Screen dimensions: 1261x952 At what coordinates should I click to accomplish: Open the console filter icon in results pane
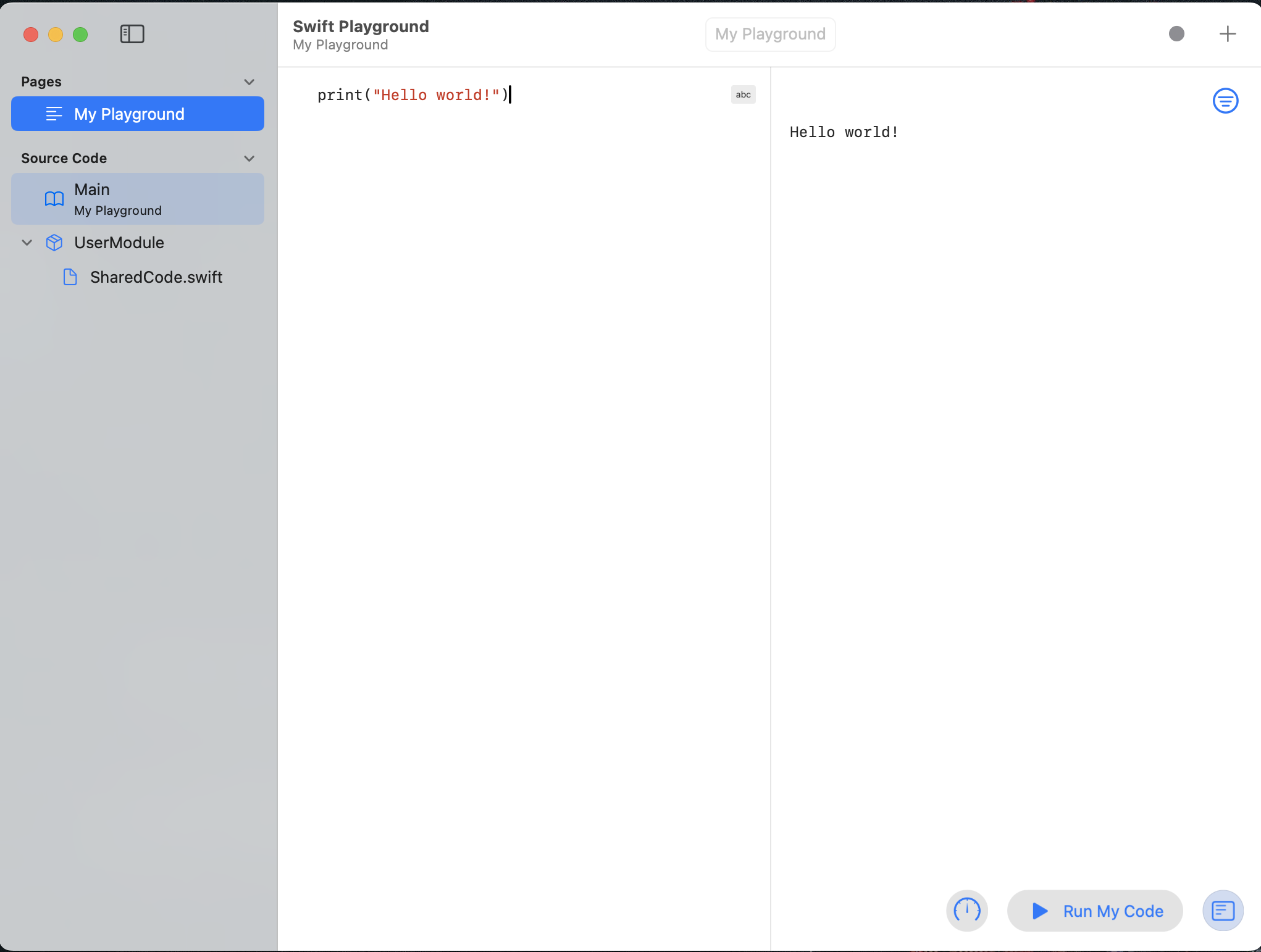pyautogui.click(x=1225, y=101)
